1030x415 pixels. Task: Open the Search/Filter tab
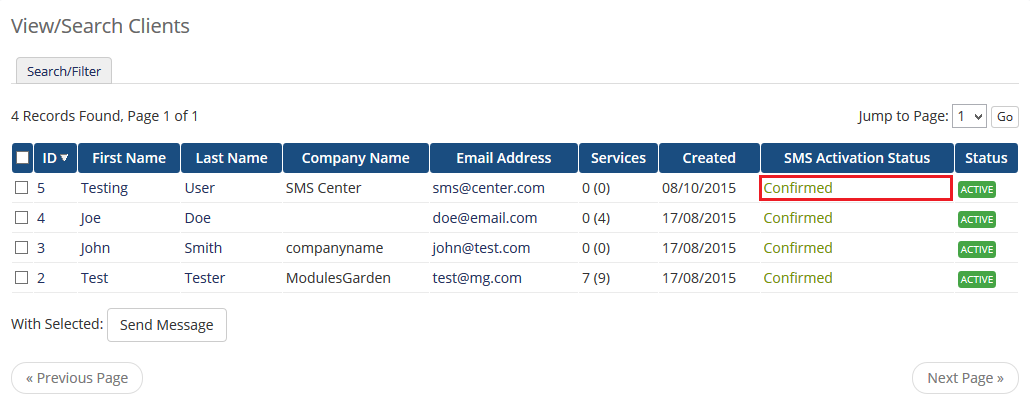click(64, 71)
